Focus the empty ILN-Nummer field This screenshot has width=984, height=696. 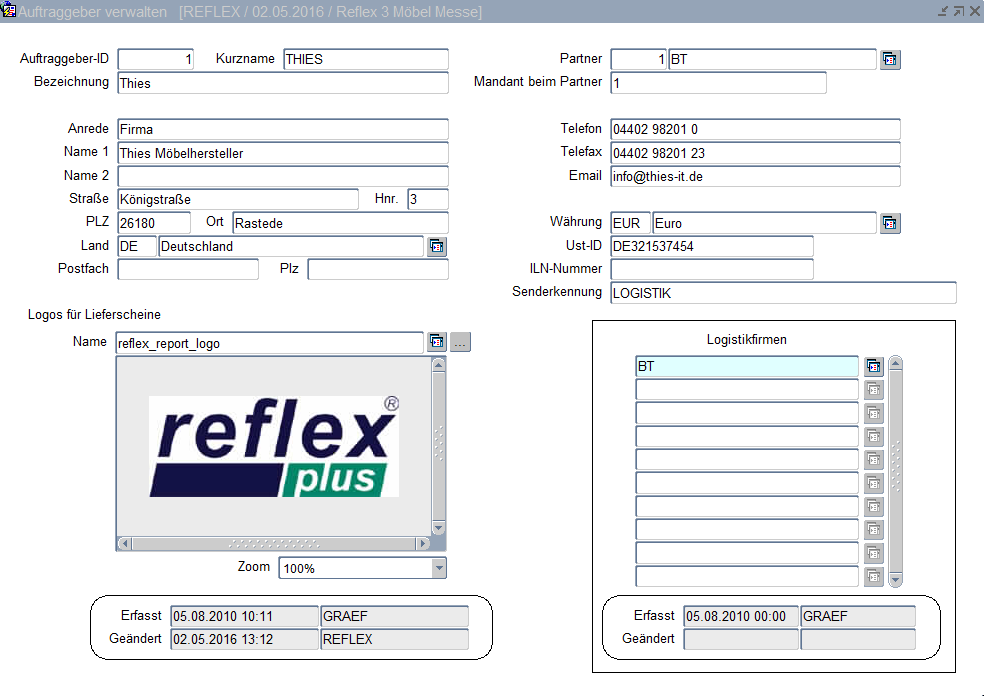pos(711,269)
